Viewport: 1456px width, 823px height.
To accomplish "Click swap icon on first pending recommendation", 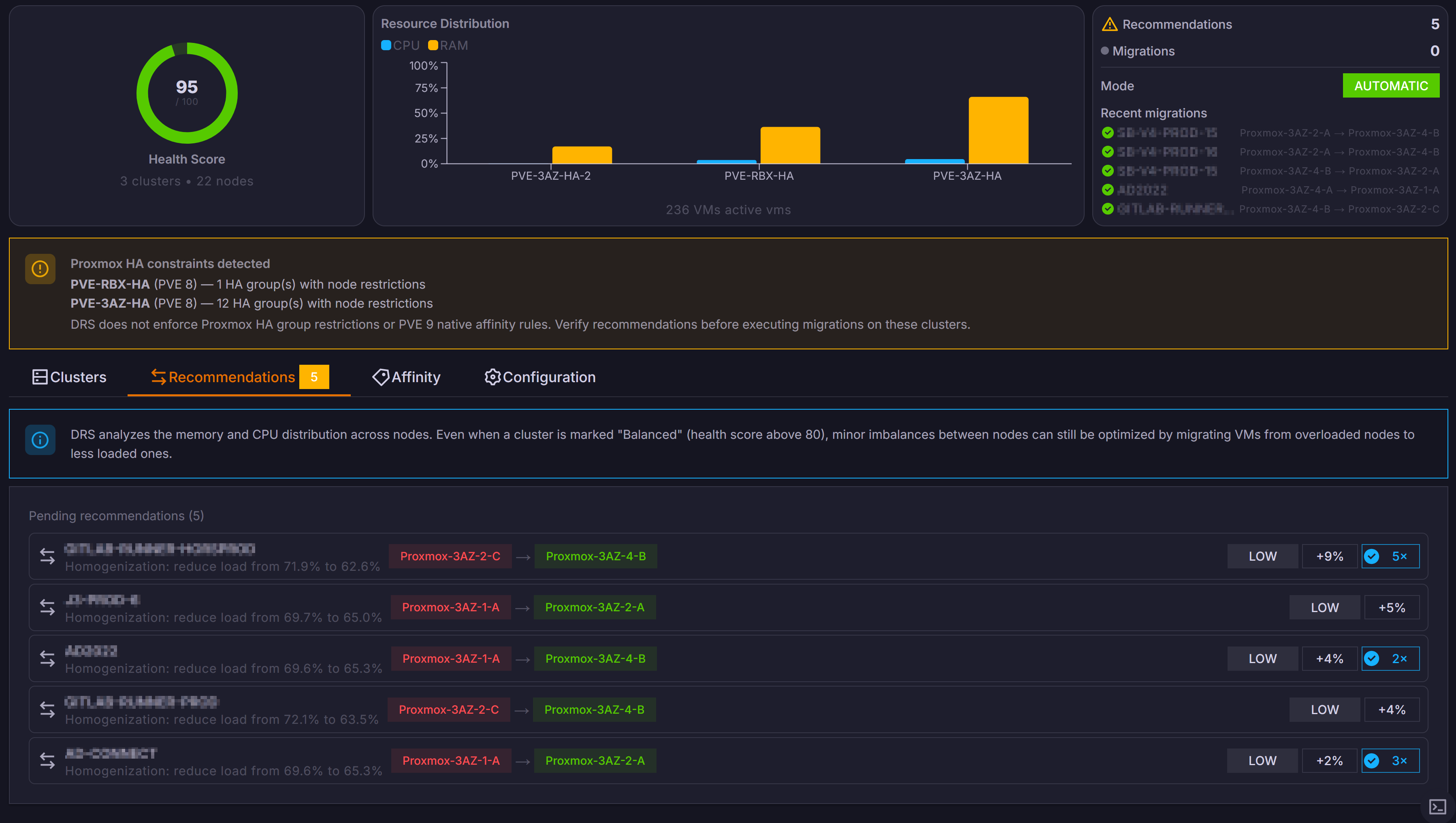I will tap(47, 556).
